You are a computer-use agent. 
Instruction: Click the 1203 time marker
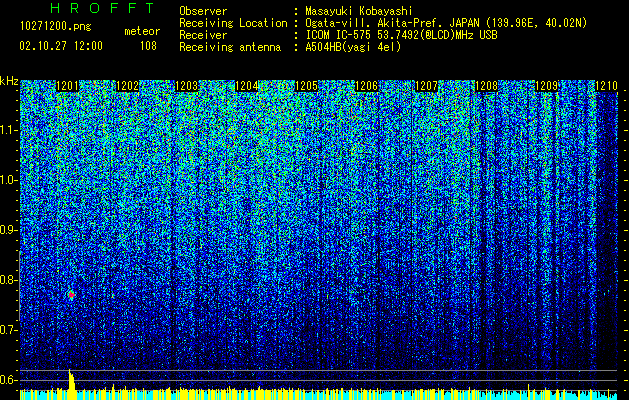tap(187, 86)
